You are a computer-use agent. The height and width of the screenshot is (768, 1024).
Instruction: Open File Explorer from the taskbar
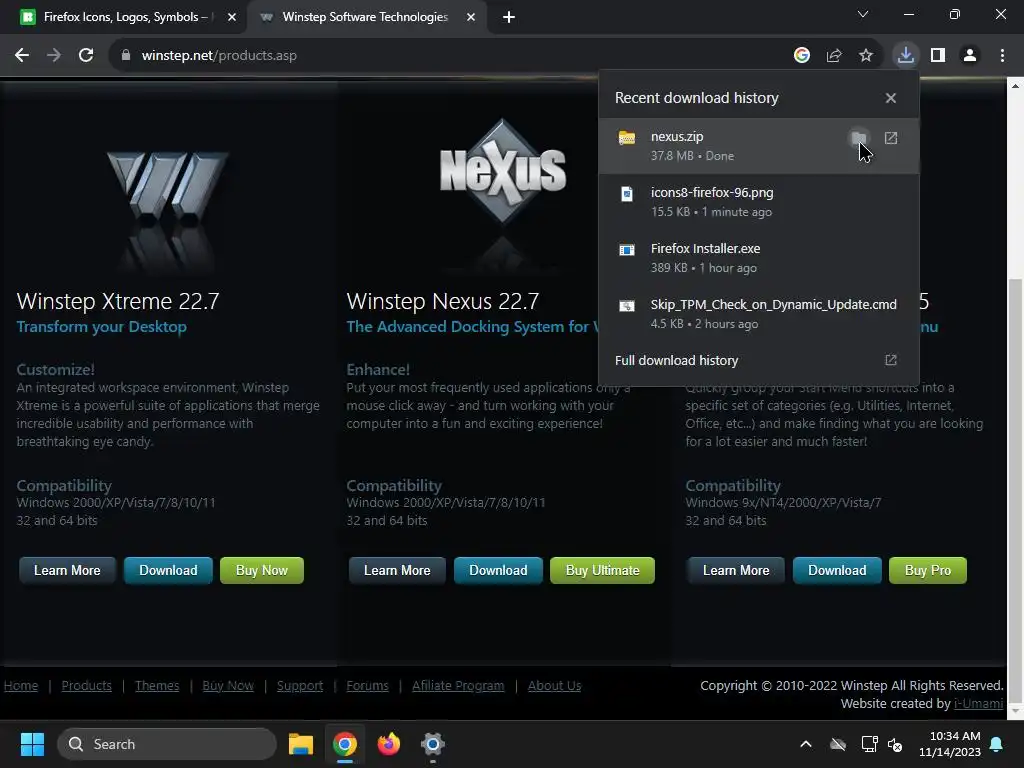tap(301, 744)
